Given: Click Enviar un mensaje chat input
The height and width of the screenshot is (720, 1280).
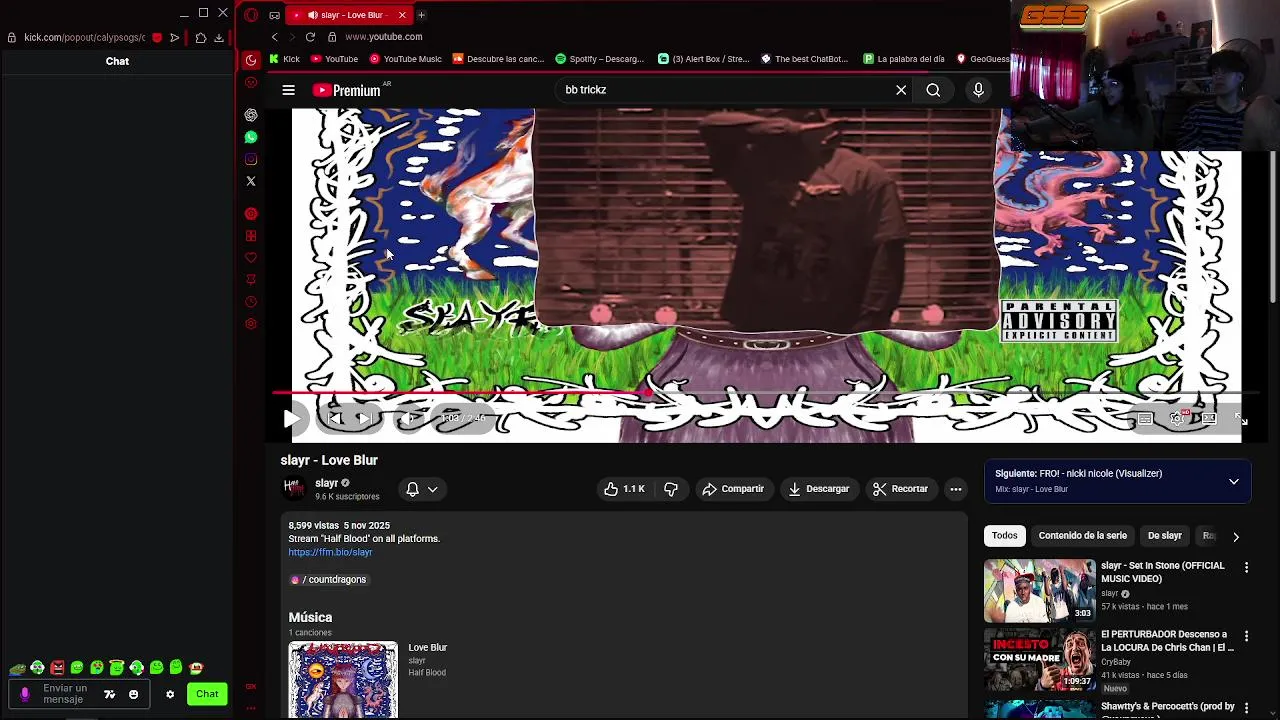Looking at the screenshot, I should pos(65,694).
